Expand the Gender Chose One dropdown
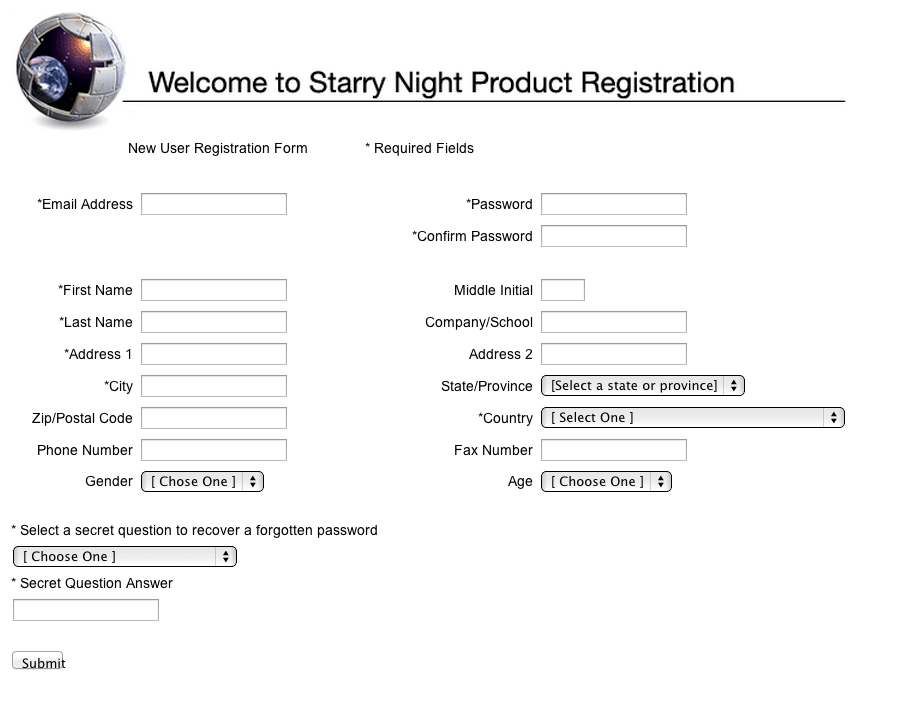Screen dimensions: 902x711 (x=202, y=481)
